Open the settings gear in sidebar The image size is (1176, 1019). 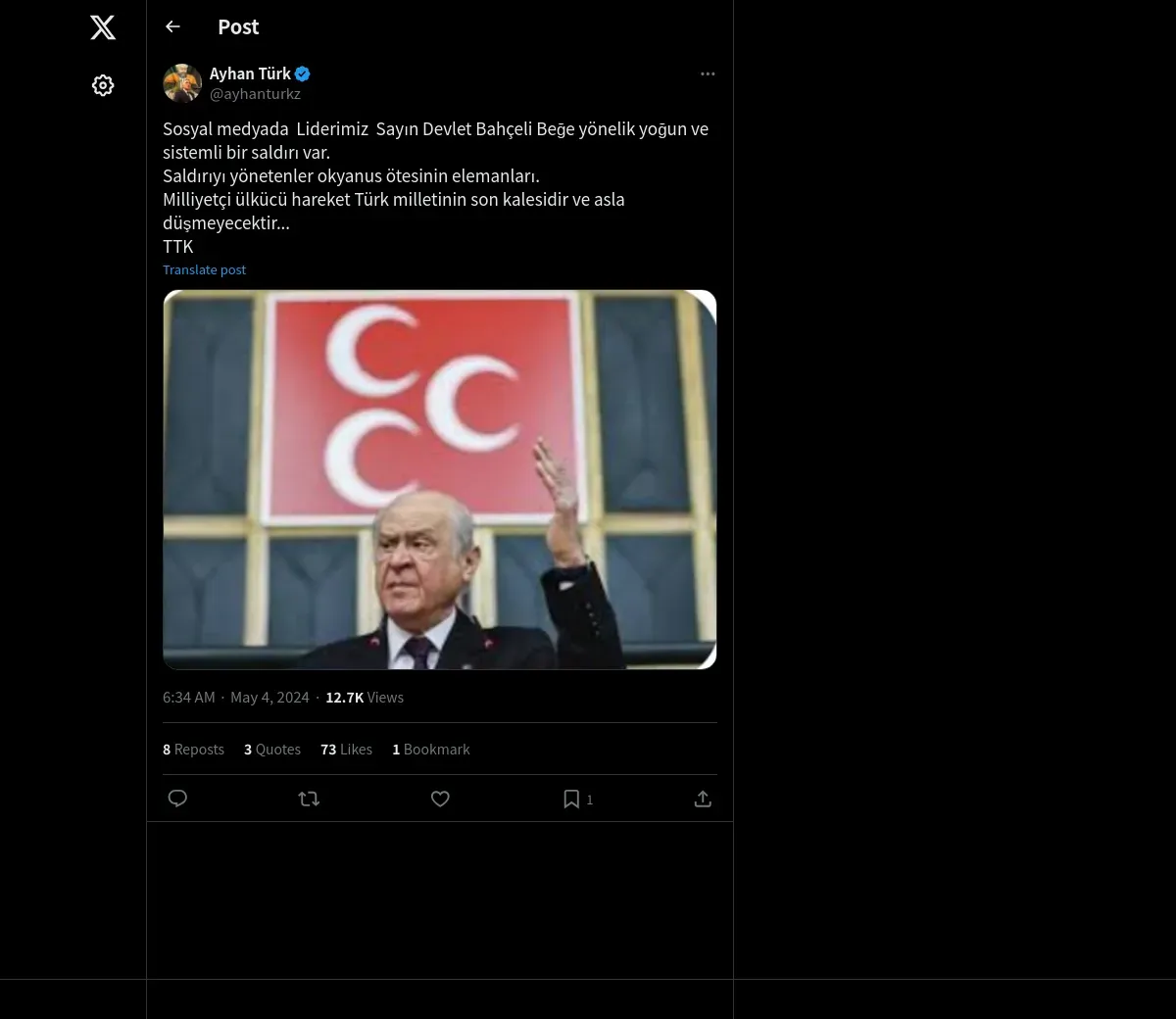[x=103, y=85]
